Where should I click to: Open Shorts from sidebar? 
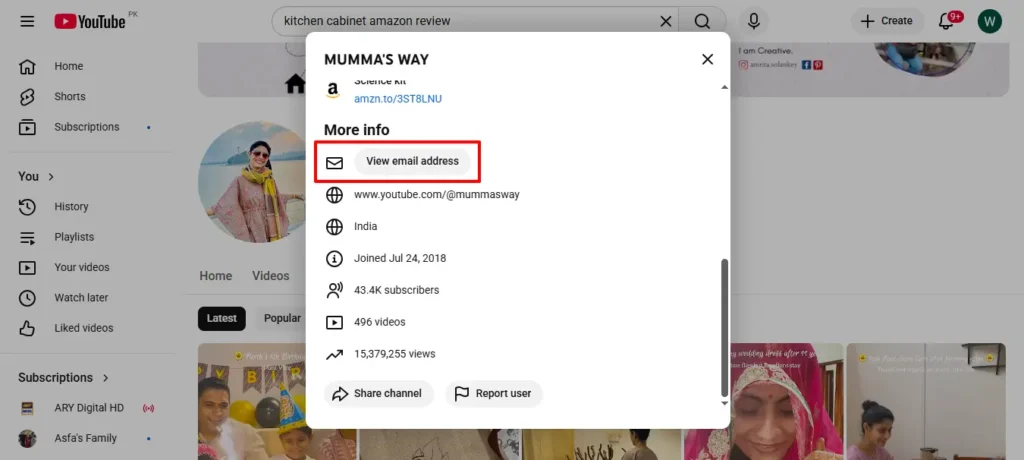(69, 97)
